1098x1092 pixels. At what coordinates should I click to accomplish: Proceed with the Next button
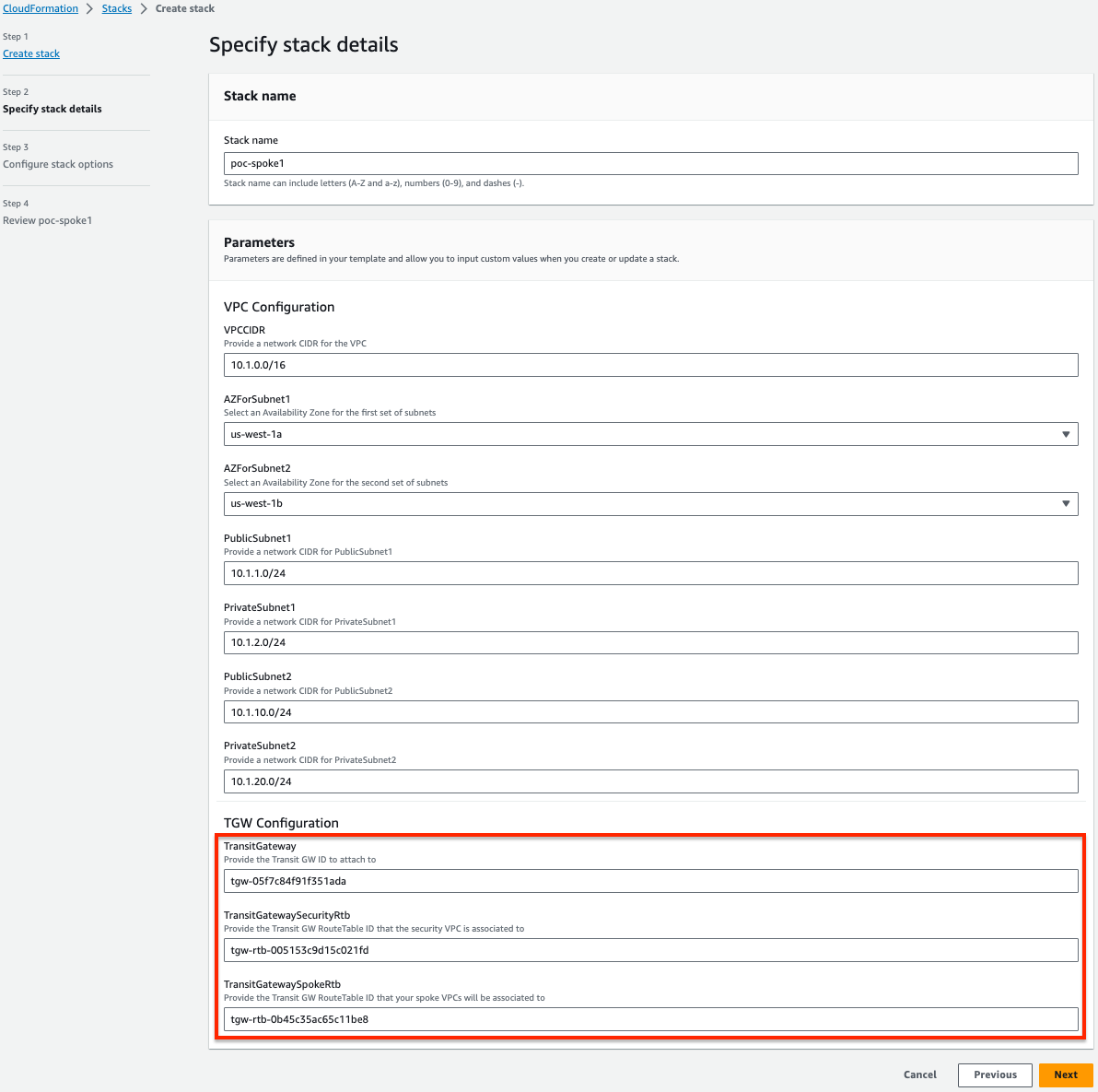(1066, 1074)
